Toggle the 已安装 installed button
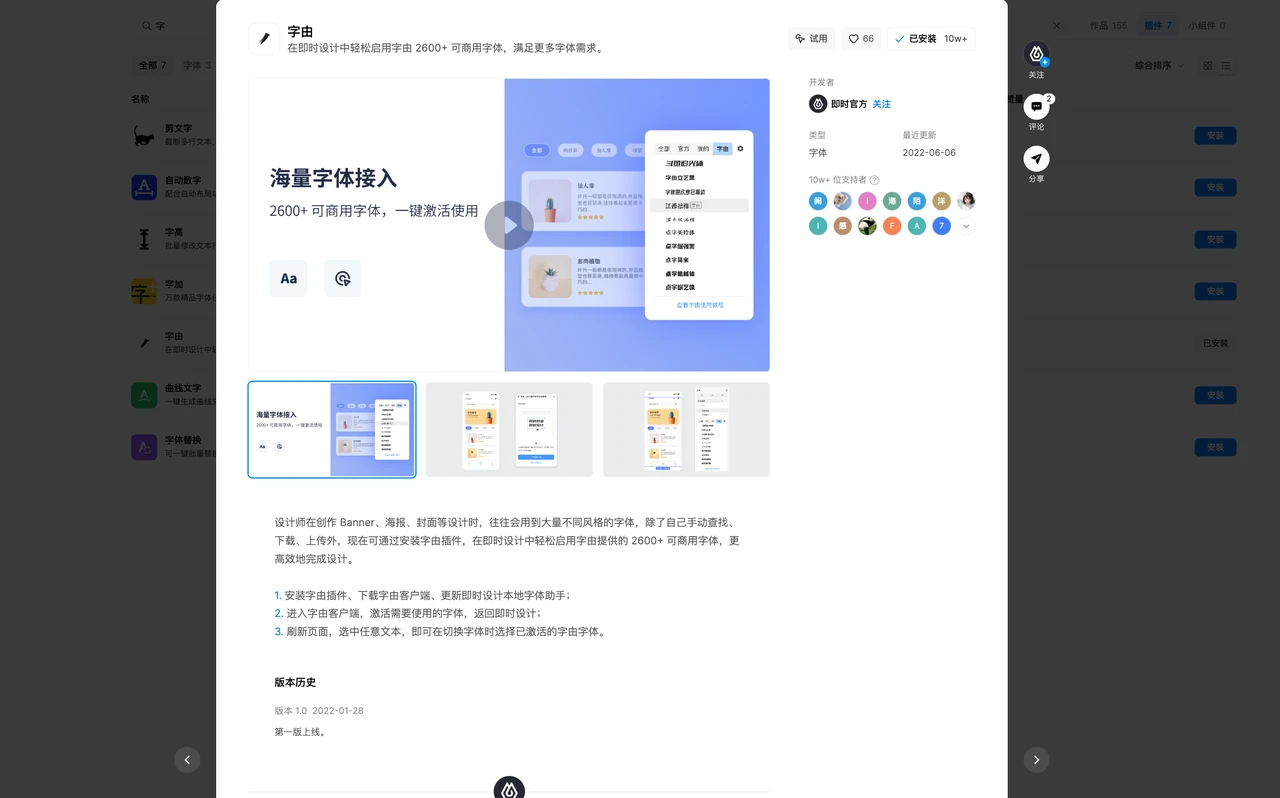The image size is (1280, 798). pos(930,39)
